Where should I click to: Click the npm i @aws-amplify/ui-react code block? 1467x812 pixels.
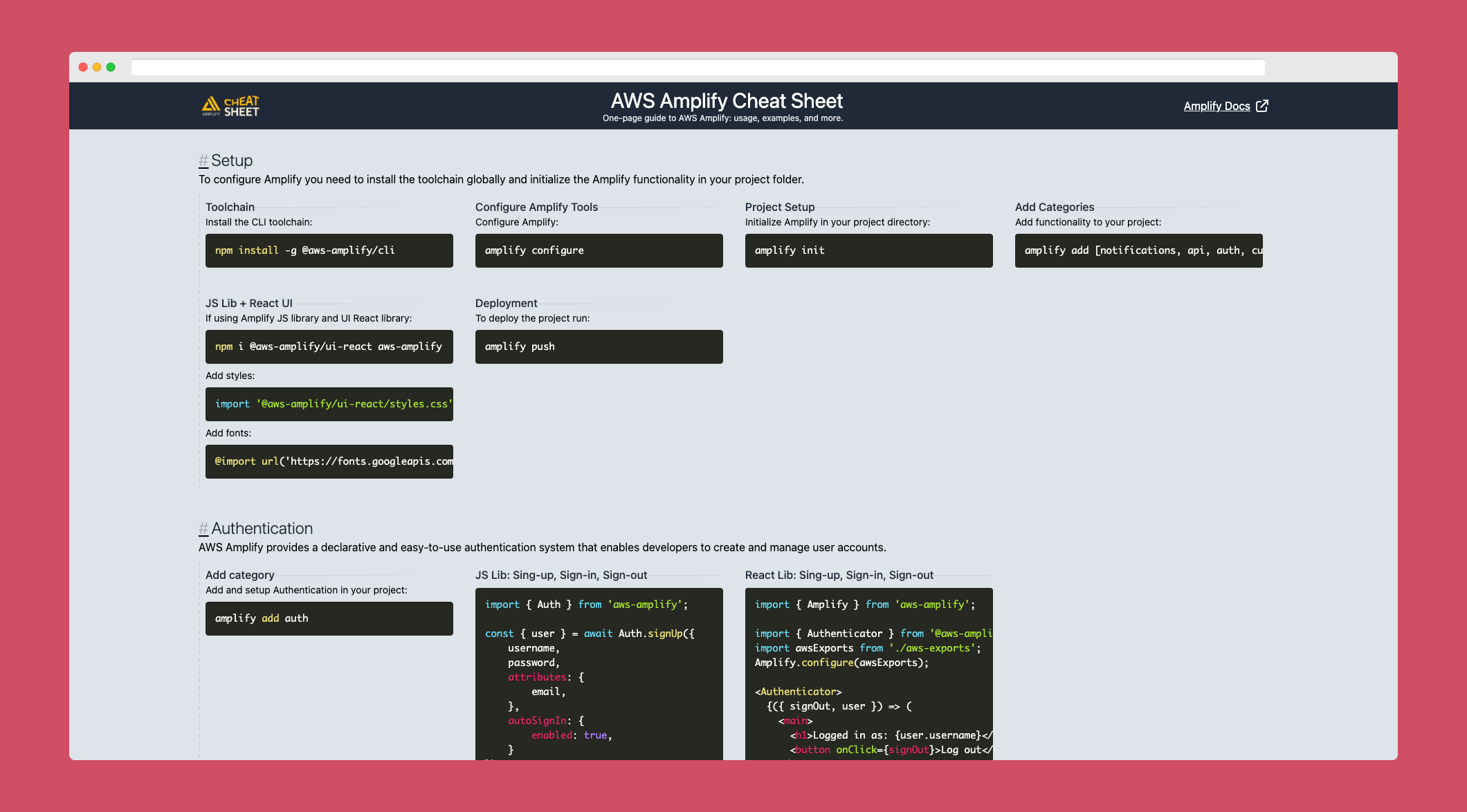[x=329, y=347]
